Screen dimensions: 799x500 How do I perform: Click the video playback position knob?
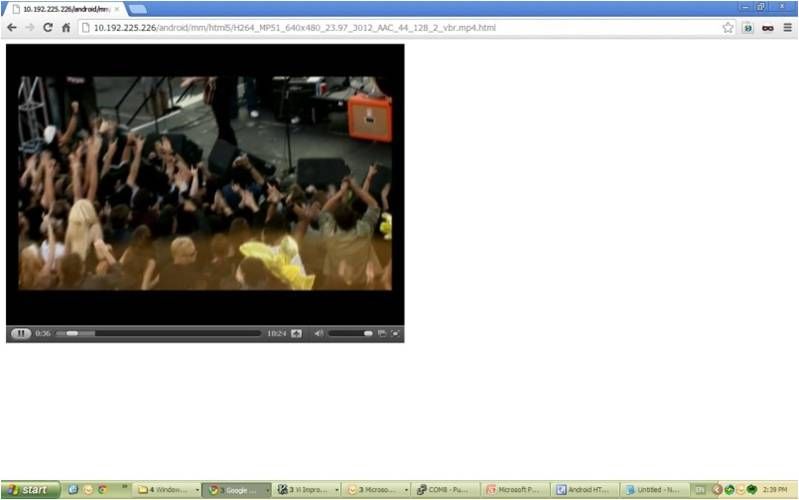(x=72, y=333)
